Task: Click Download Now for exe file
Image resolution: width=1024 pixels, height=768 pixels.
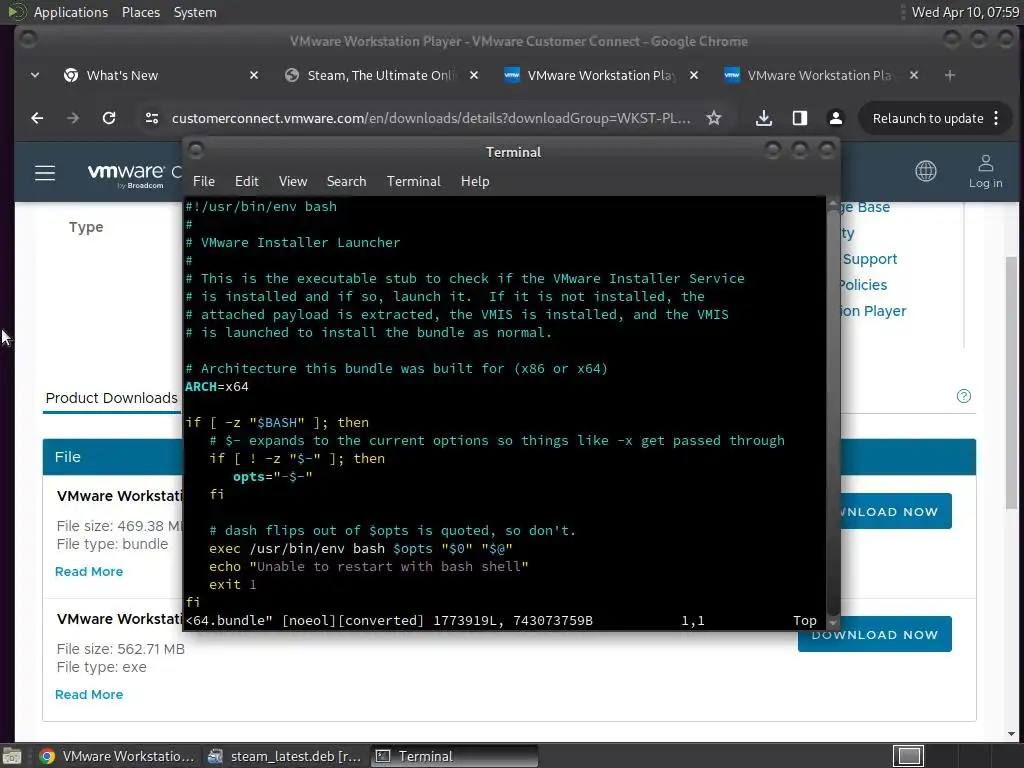Action: click(874, 634)
